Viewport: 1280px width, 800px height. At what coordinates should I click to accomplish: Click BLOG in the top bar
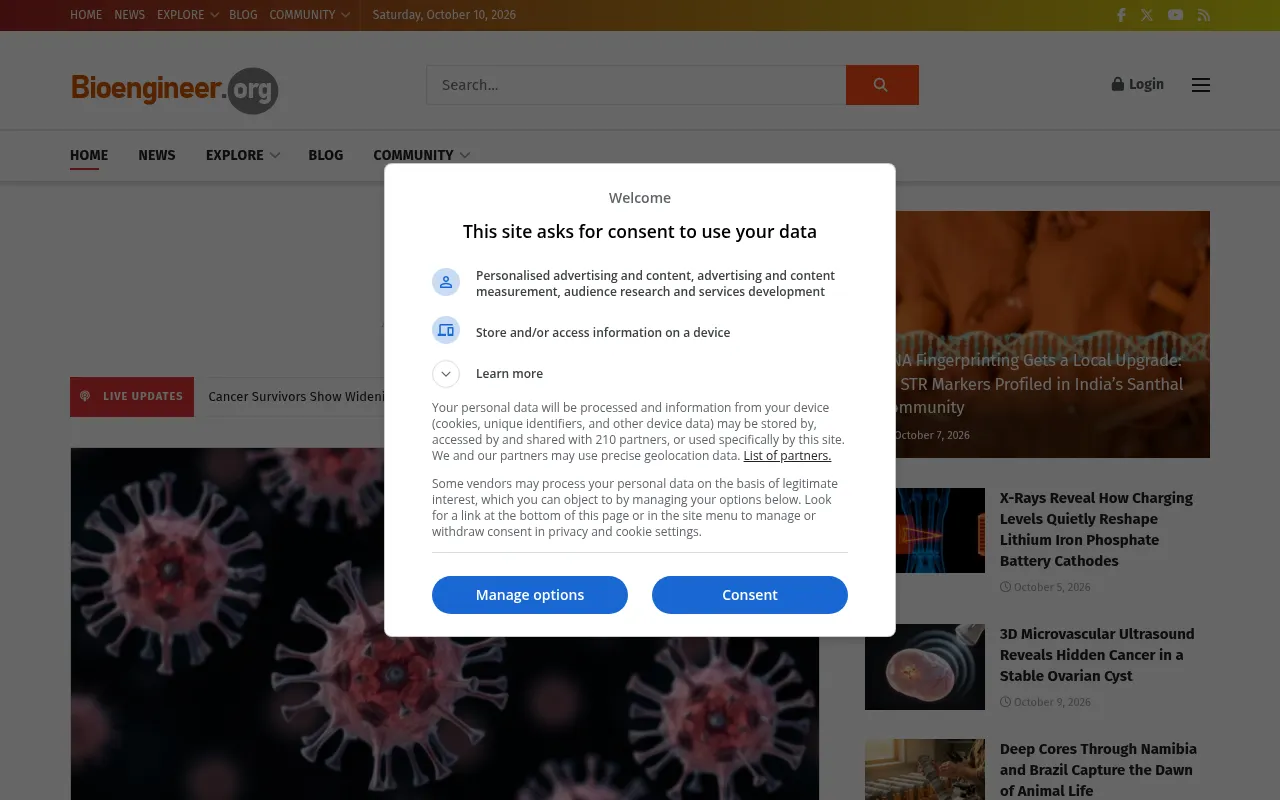[243, 15]
